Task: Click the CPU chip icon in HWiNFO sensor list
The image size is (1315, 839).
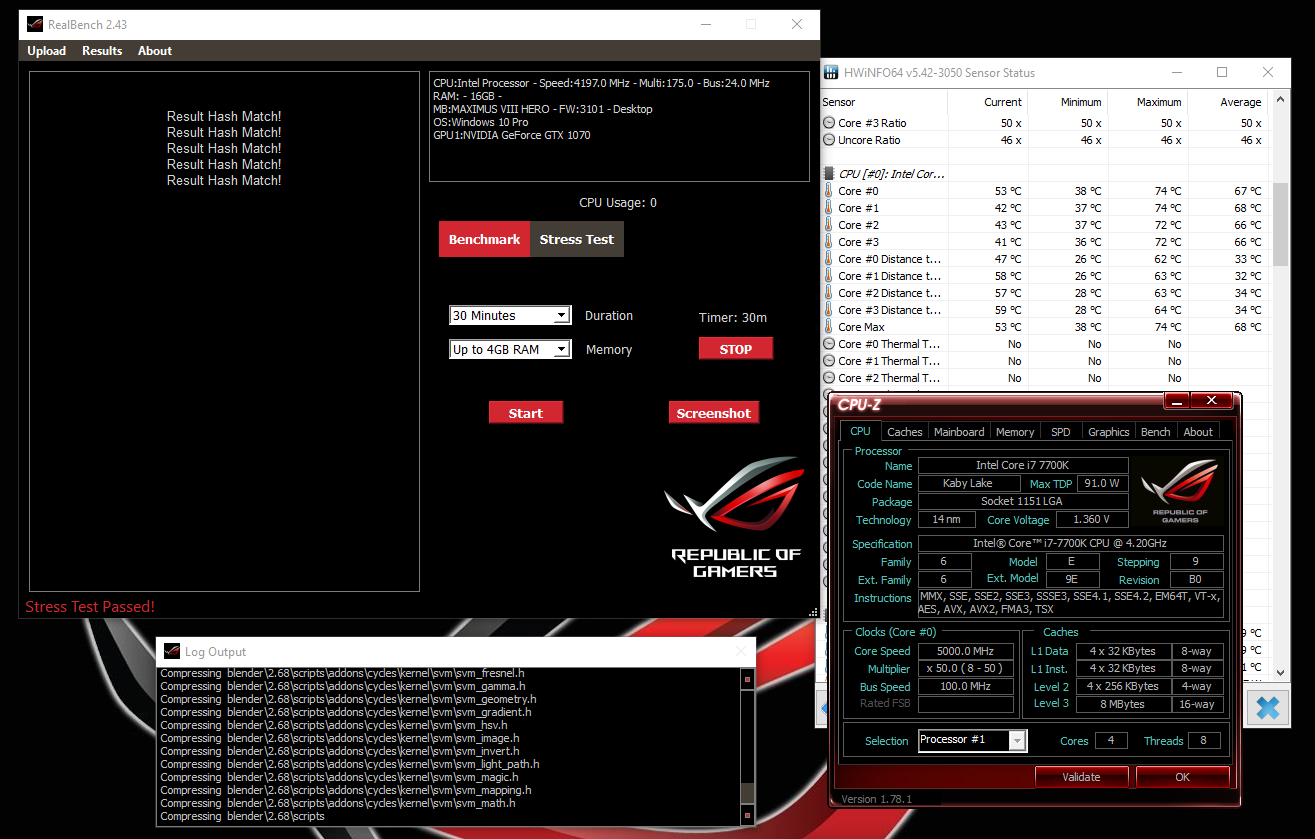Action: coord(829,174)
